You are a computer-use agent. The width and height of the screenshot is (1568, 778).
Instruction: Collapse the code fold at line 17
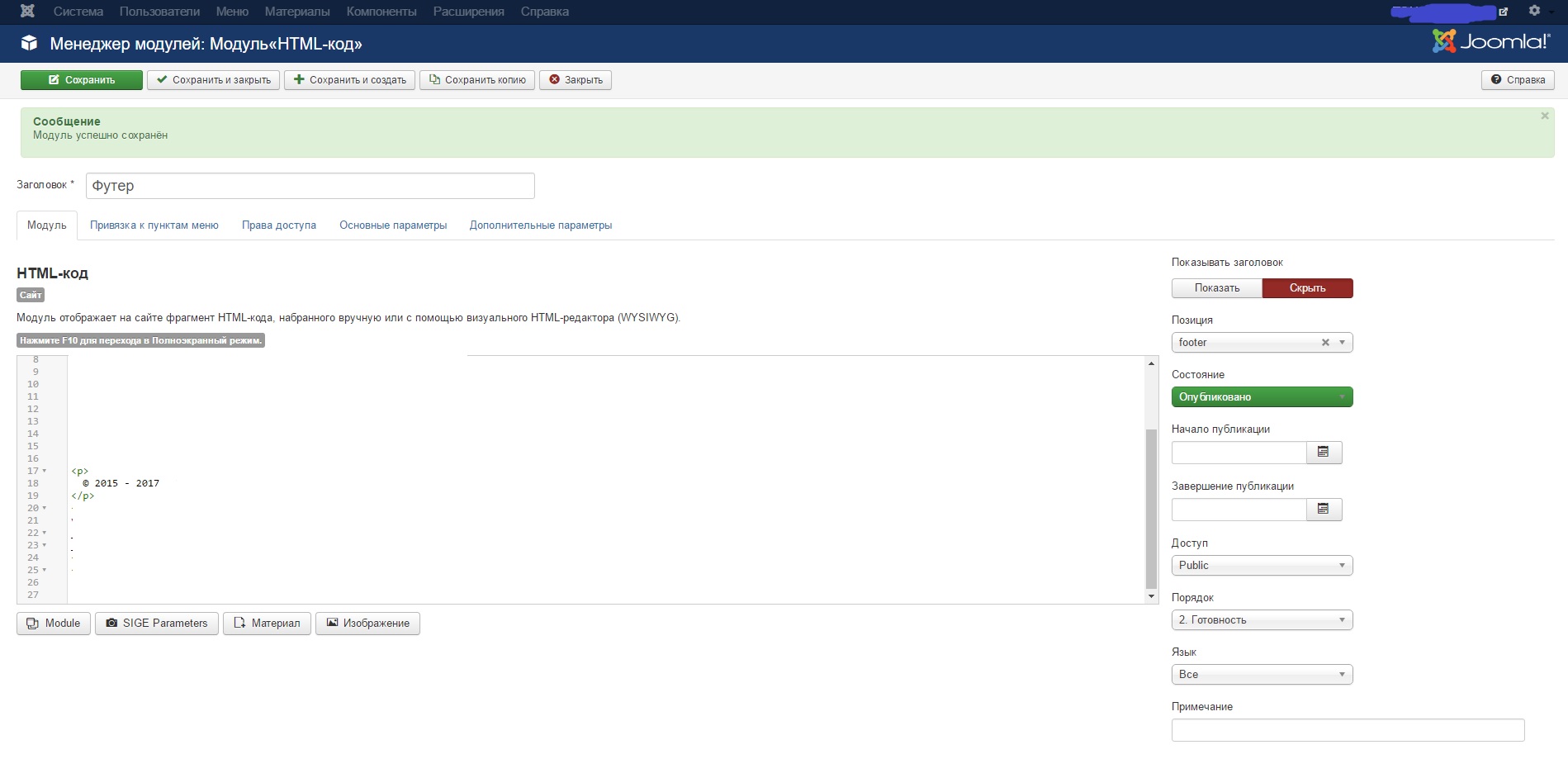(x=45, y=471)
